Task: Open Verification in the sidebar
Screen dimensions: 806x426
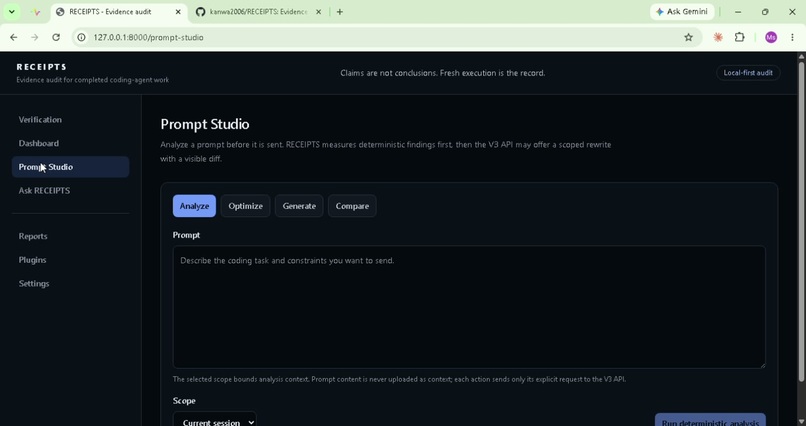Action: pyautogui.click(x=70, y=119)
